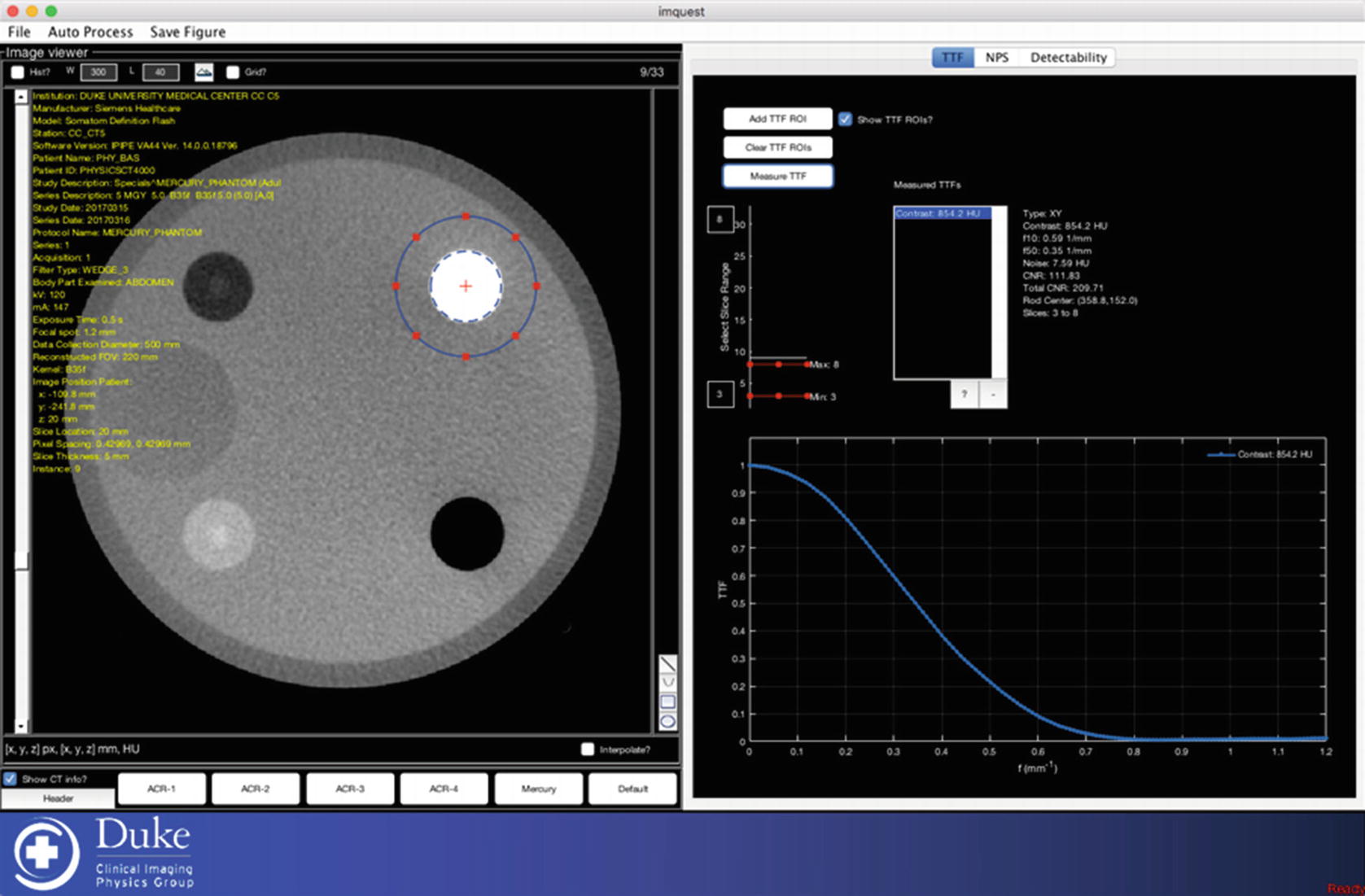
Task: Click the image scrollbar down arrow
Action: (x=21, y=725)
